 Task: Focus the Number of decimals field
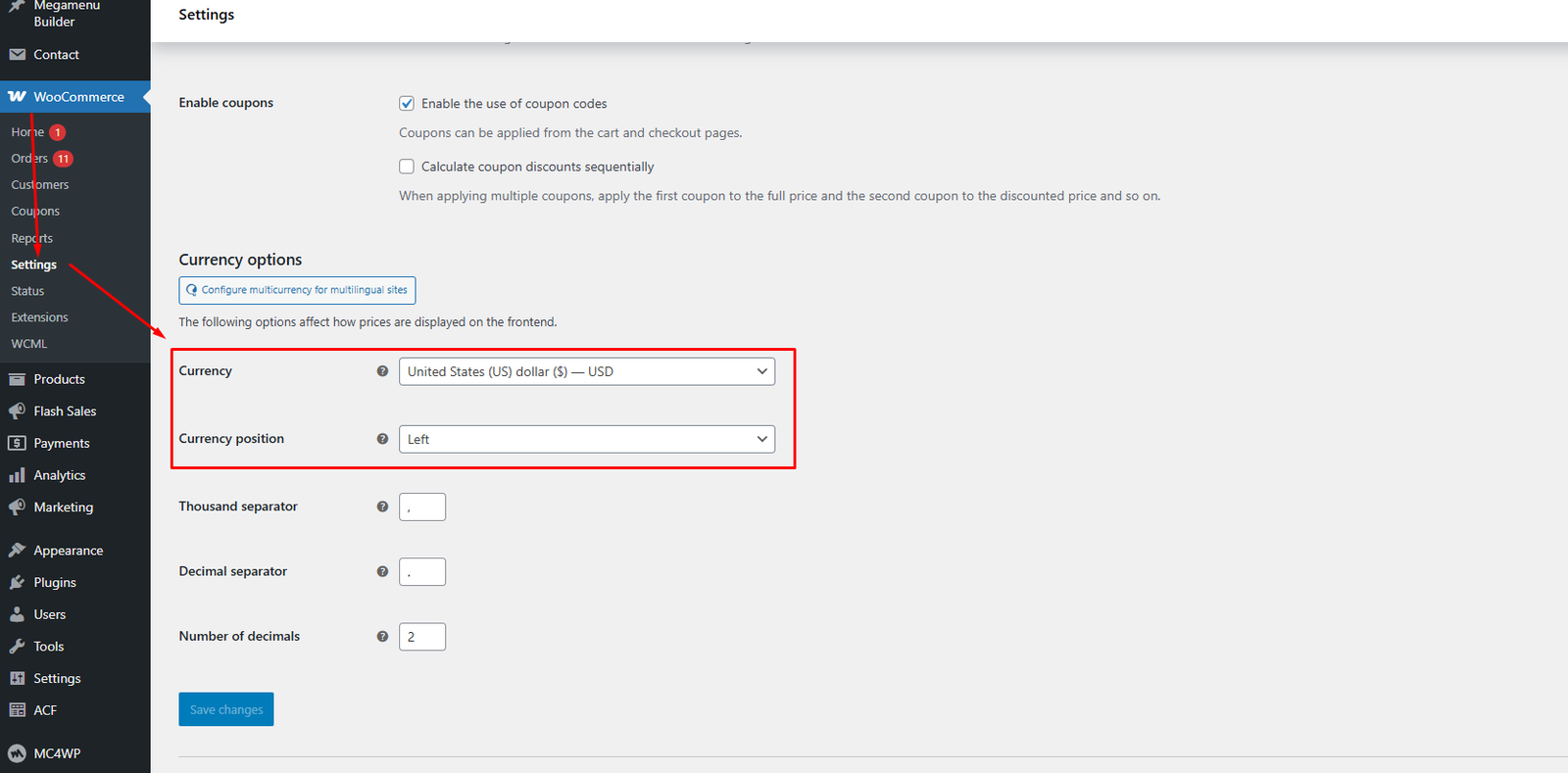point(422,636)
